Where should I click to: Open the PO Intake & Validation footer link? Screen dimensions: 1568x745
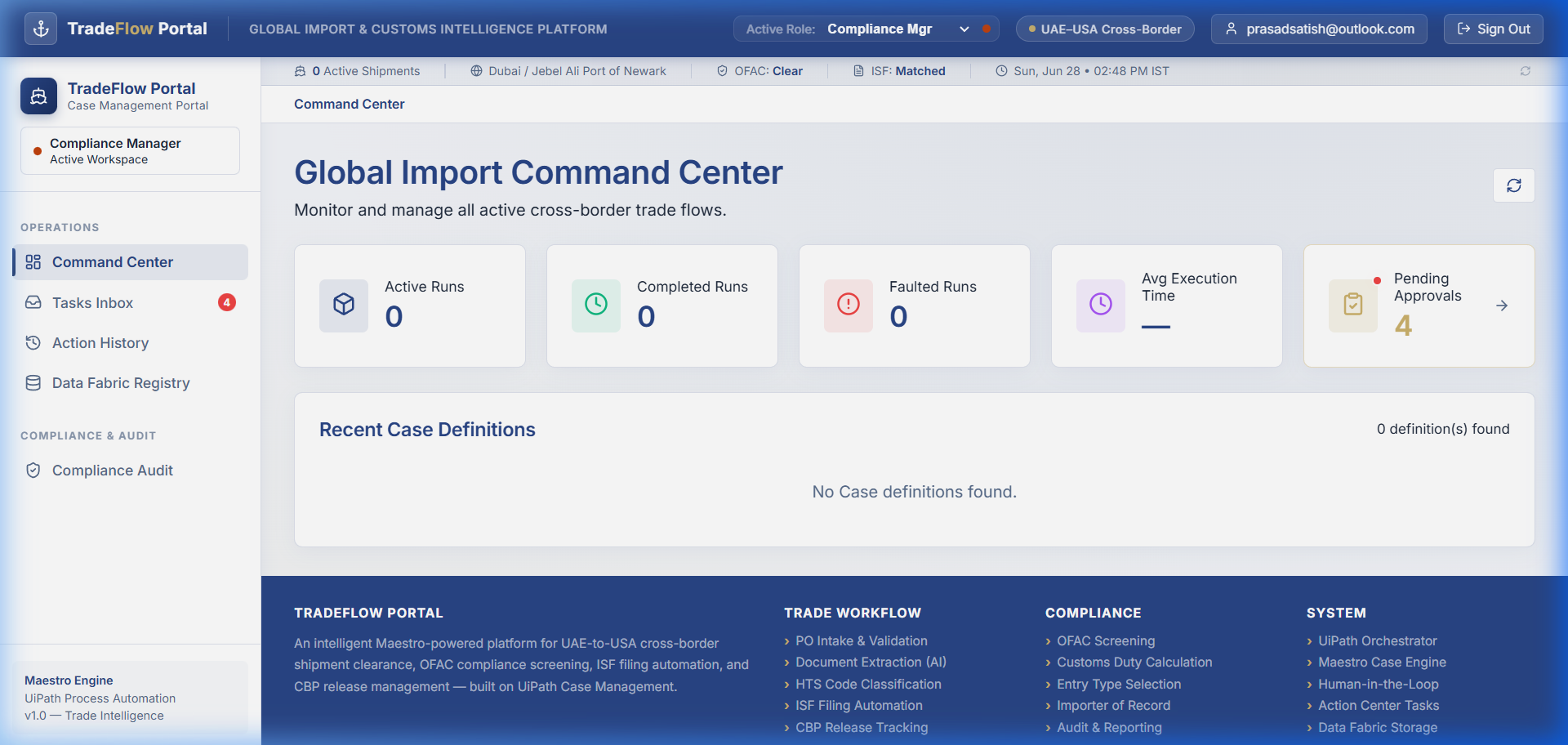tap(862, 640)
